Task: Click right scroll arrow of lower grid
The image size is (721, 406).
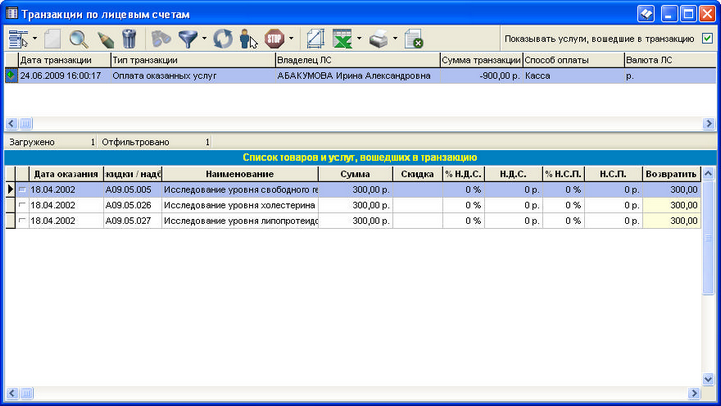Action: 694,393
